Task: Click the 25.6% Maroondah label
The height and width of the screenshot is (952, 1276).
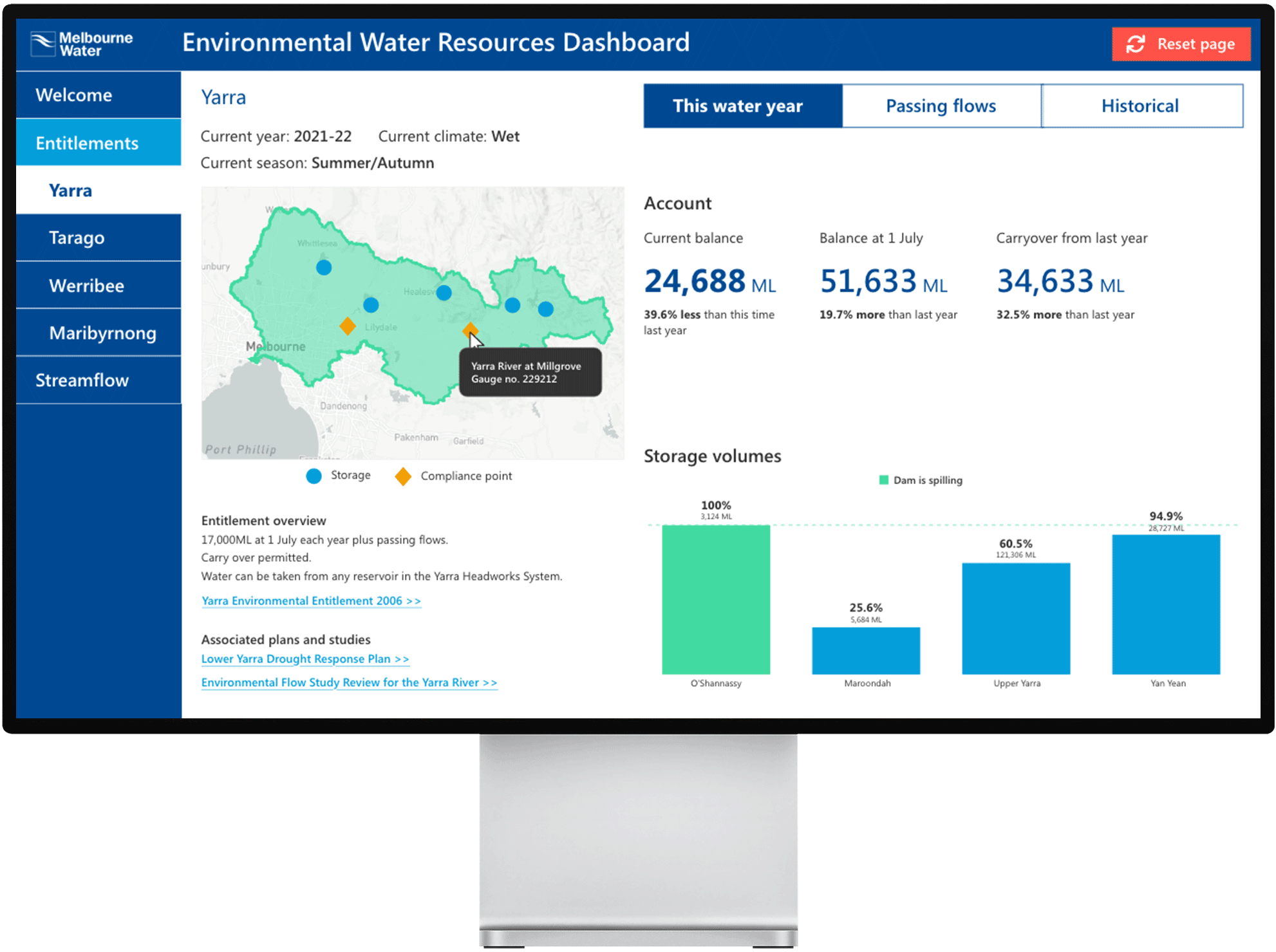Action: point(866,608)
